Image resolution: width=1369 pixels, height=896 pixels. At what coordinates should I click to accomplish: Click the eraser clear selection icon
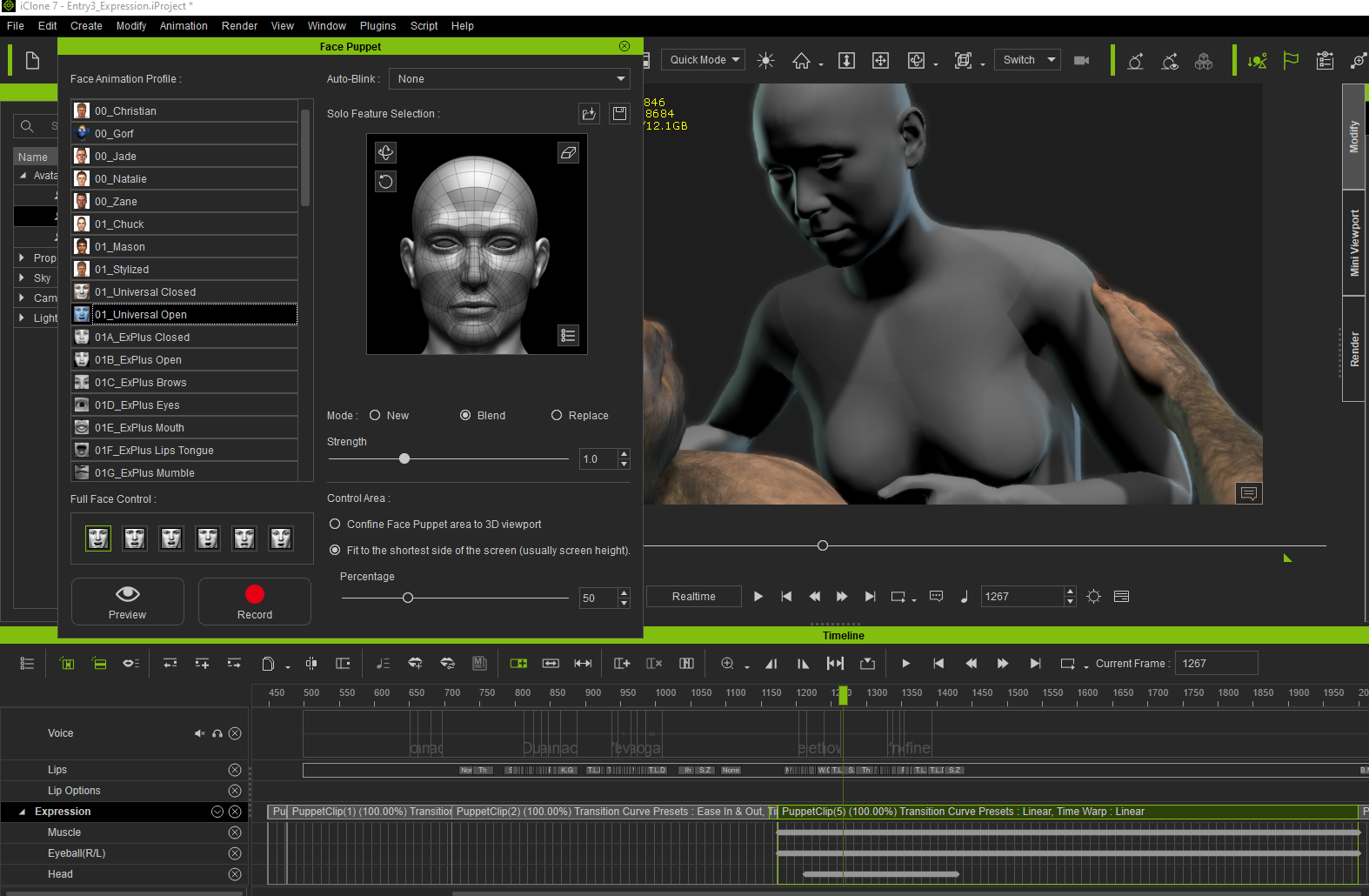coord(568,153)
